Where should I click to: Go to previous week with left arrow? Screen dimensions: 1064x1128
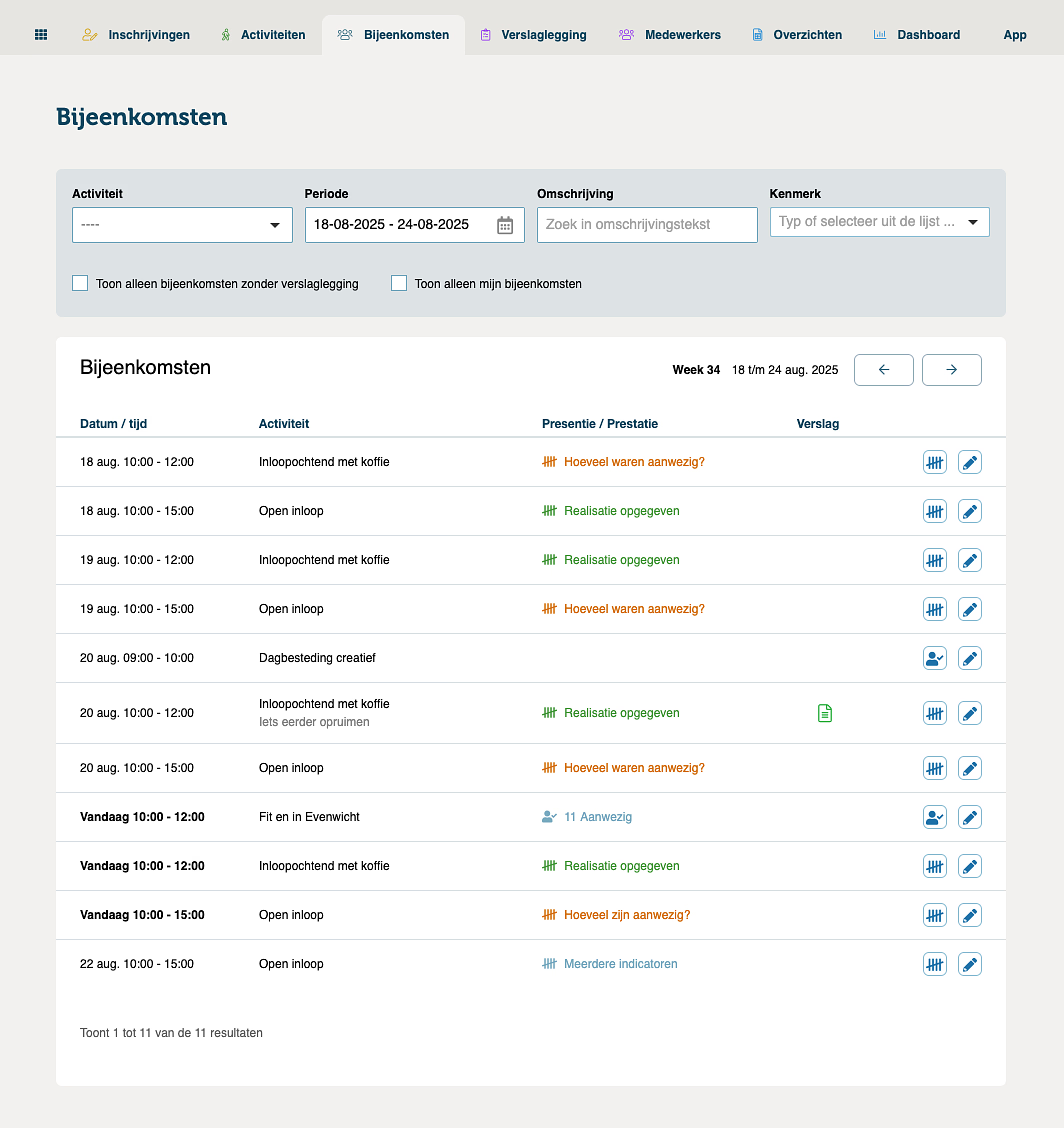pyautogui.click(x=883, y=370)
